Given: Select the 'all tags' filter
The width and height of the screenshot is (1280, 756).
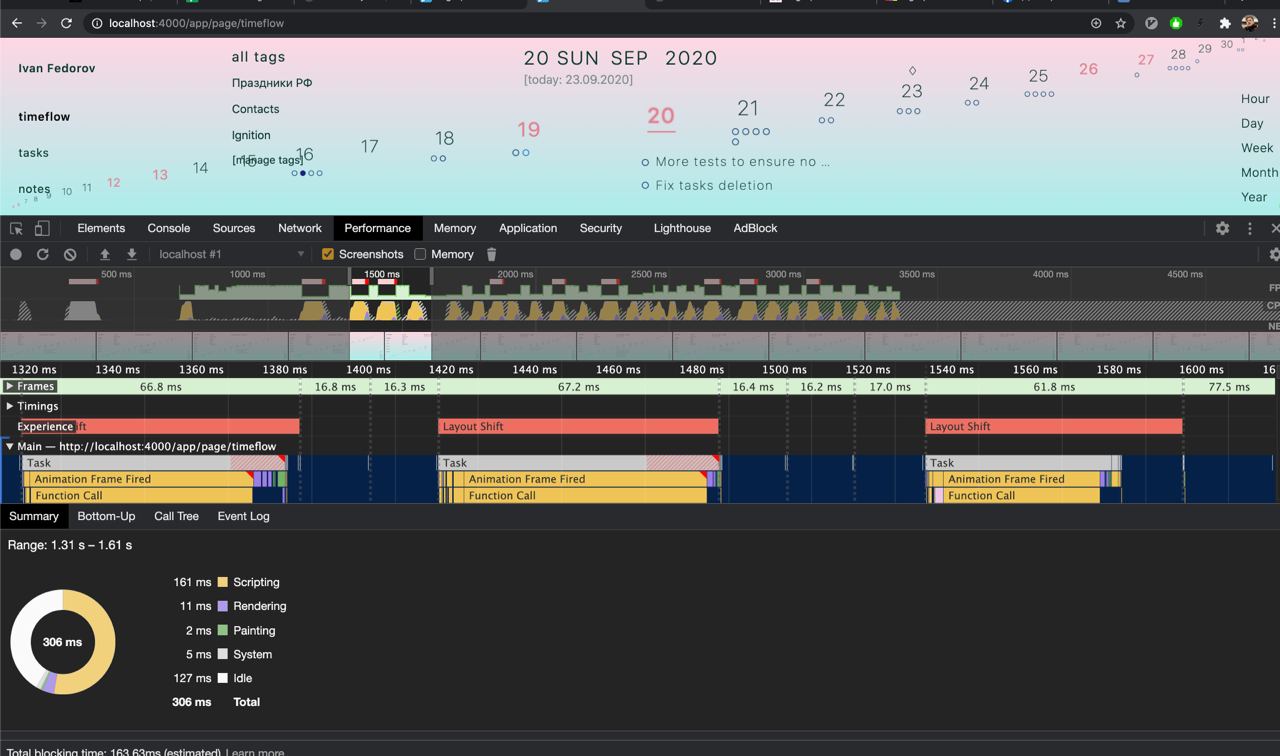Looking at the screenshot, I should coord(258,57).
